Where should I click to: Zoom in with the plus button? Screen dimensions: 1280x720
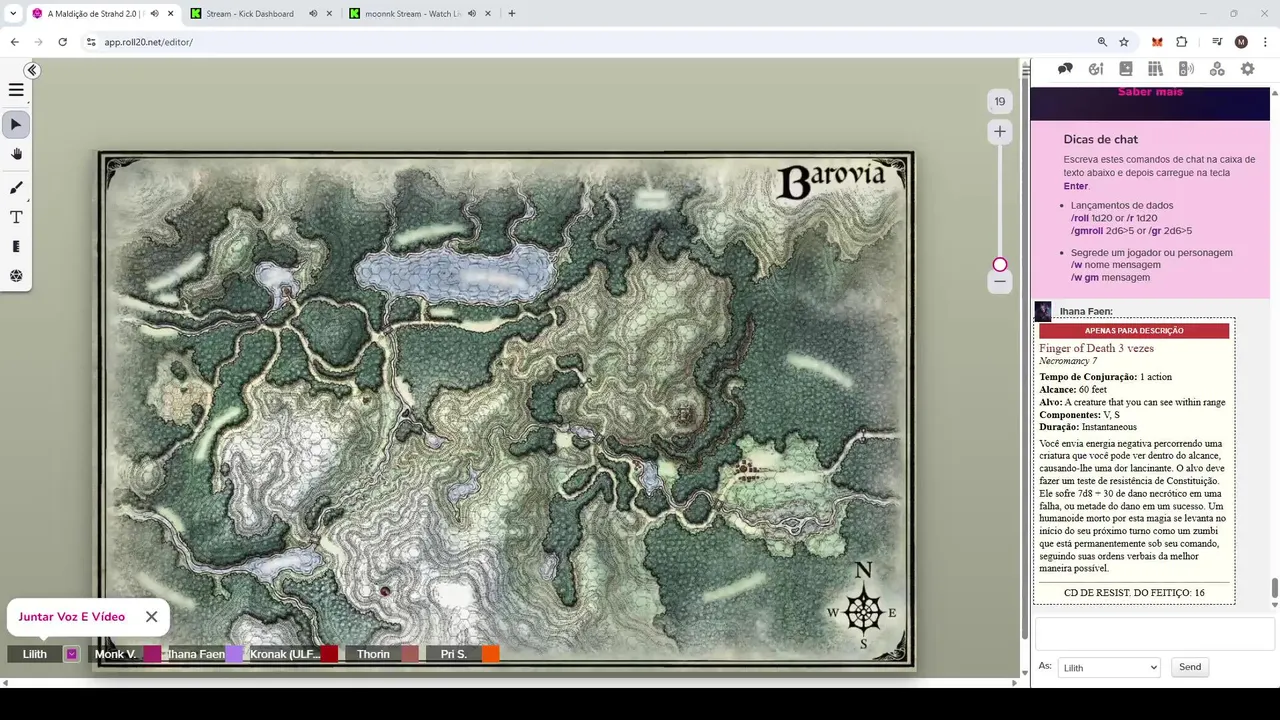(999, 131)
